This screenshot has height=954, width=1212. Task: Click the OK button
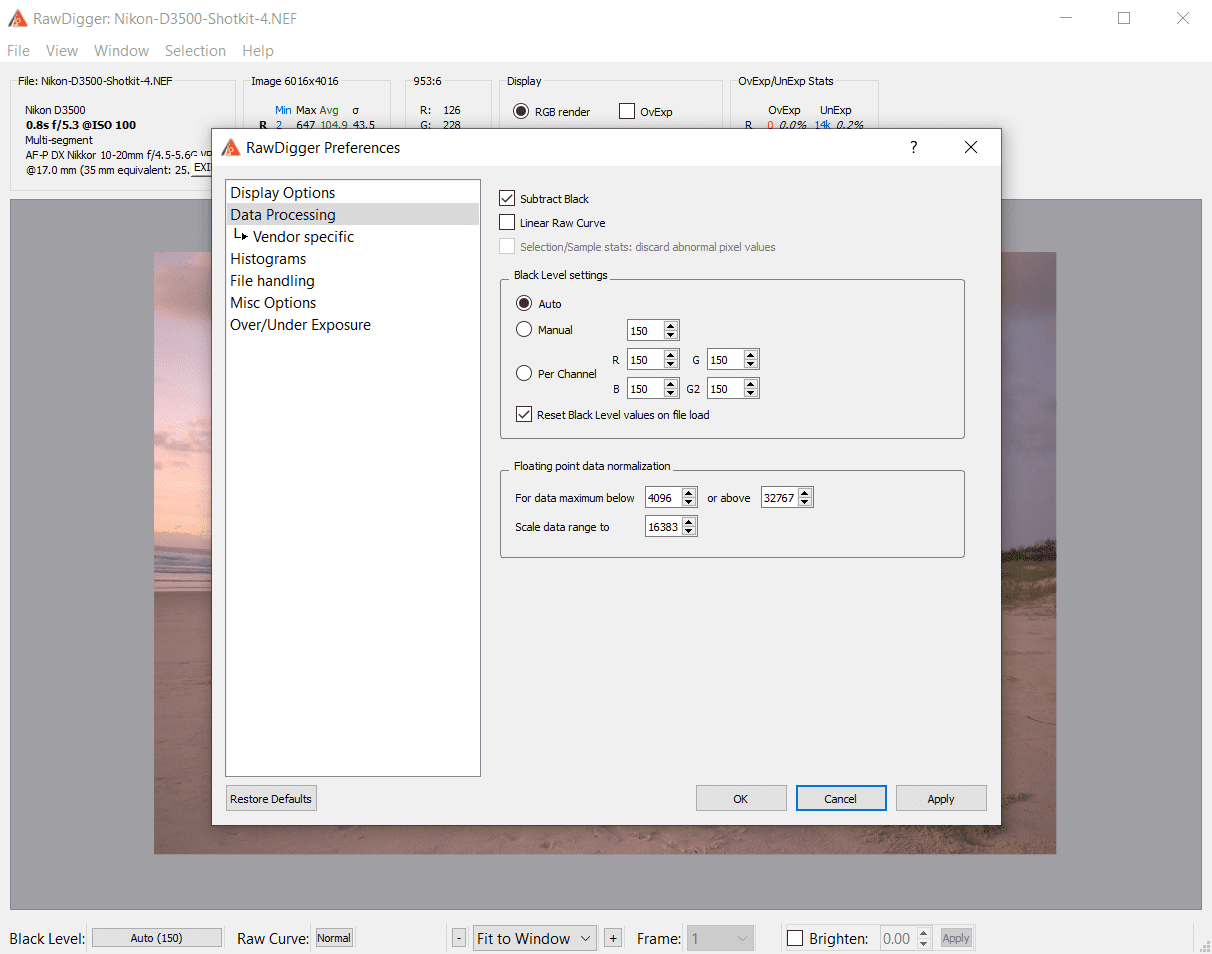741,798
